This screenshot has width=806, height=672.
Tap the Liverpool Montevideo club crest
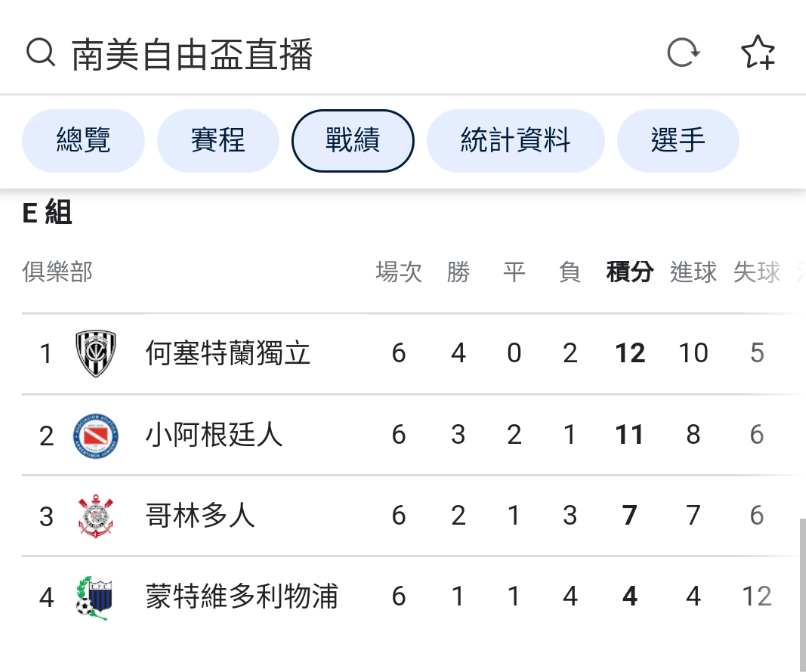click(x=96, y=597)
